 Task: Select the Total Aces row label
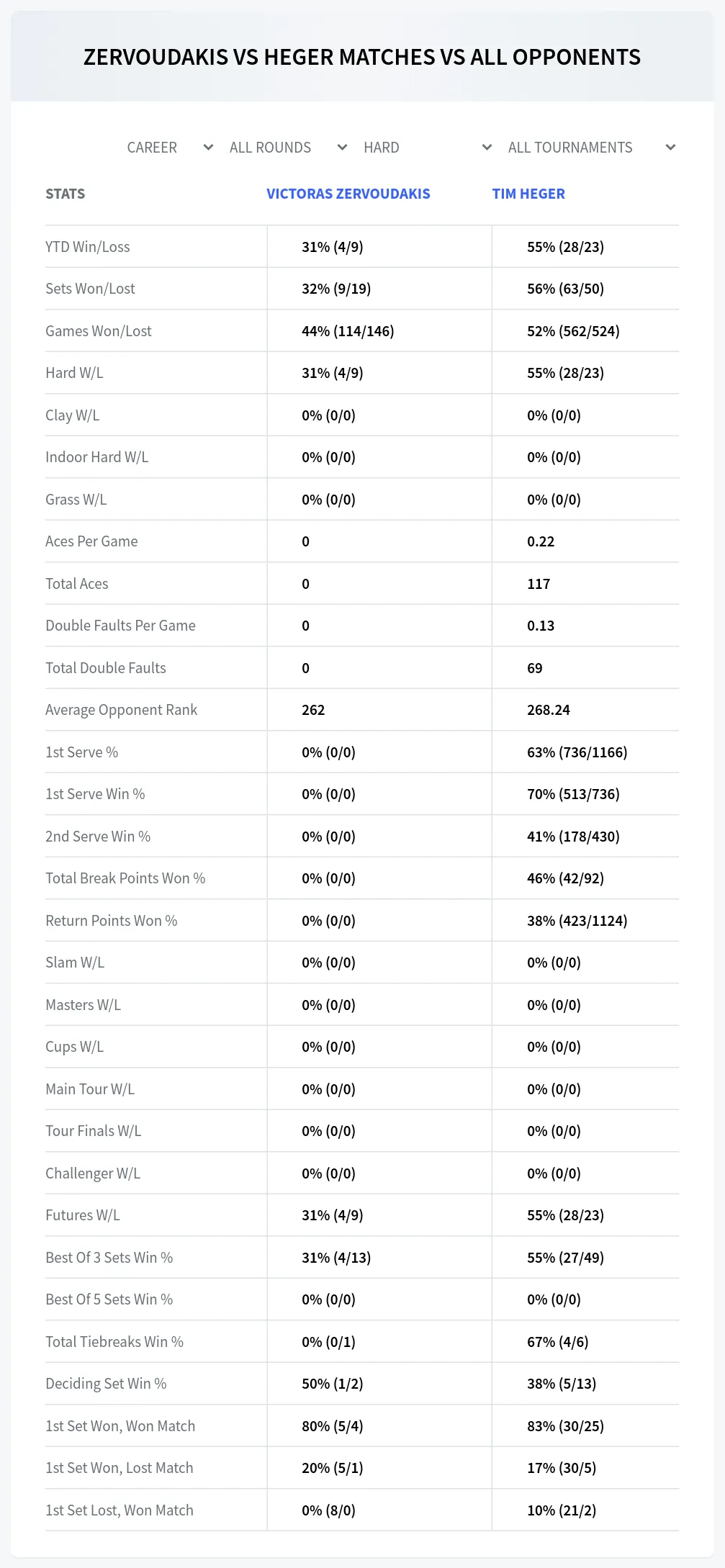coord(77,584)
